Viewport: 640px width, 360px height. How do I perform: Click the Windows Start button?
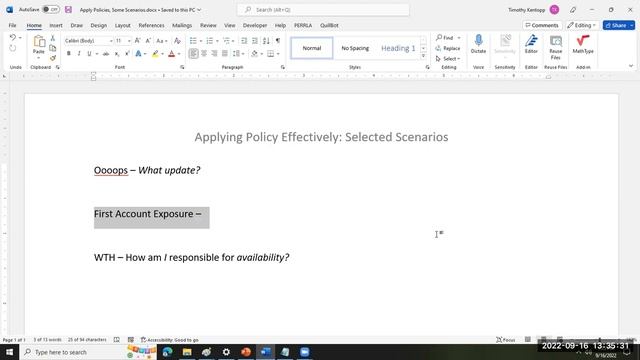tap(9, 352)
